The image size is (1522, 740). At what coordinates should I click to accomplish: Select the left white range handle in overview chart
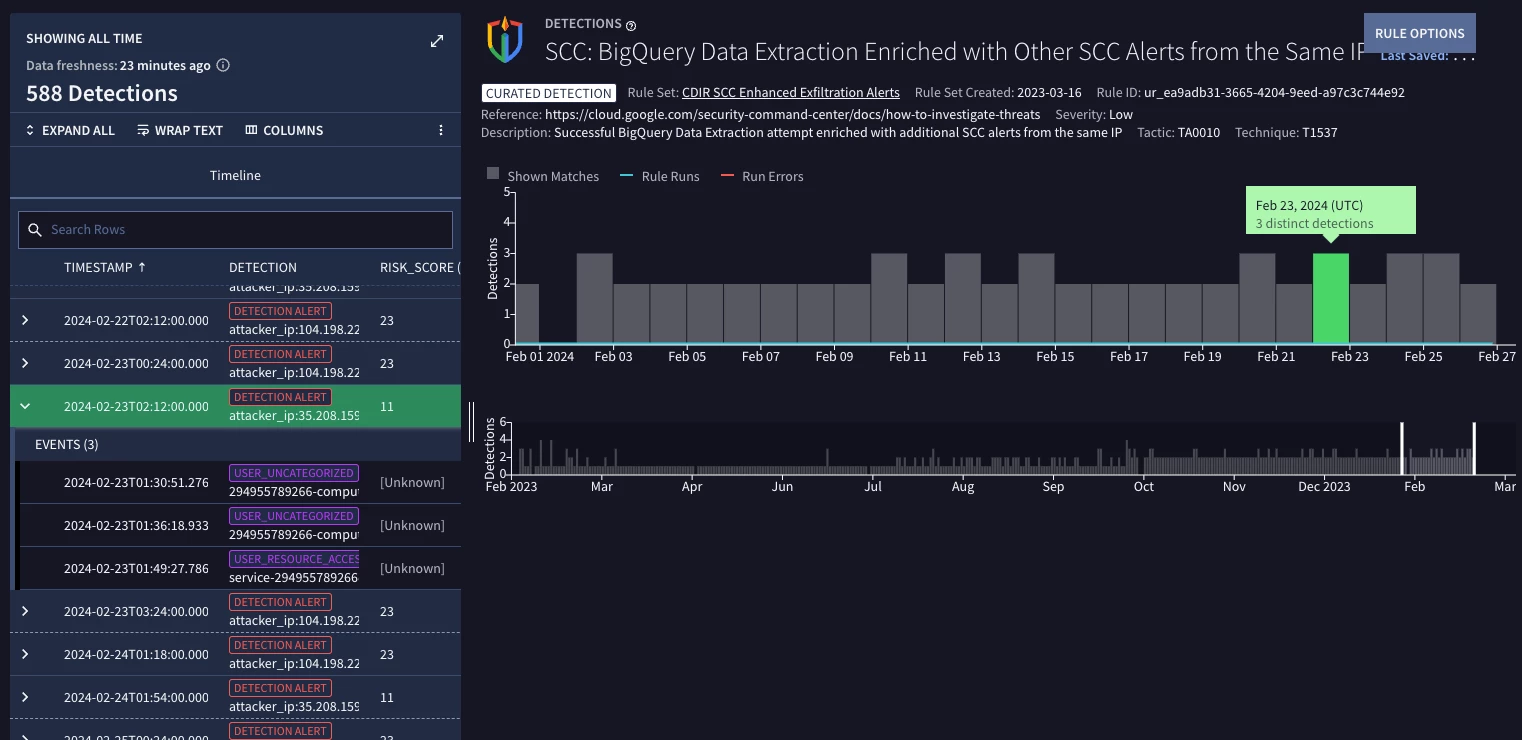(1401, 449)
